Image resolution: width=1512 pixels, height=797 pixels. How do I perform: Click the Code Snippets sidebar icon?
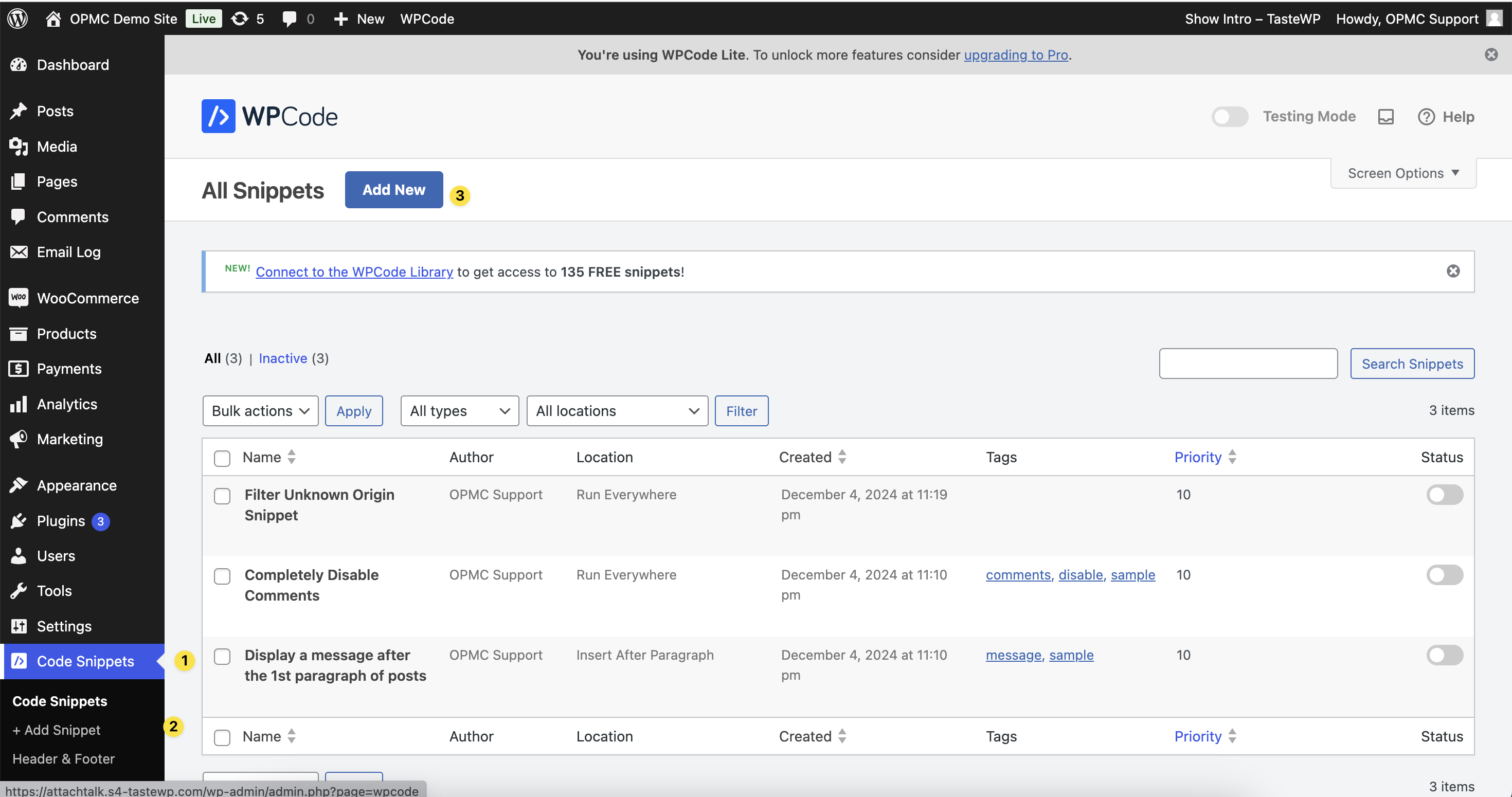tap(19, 661)
